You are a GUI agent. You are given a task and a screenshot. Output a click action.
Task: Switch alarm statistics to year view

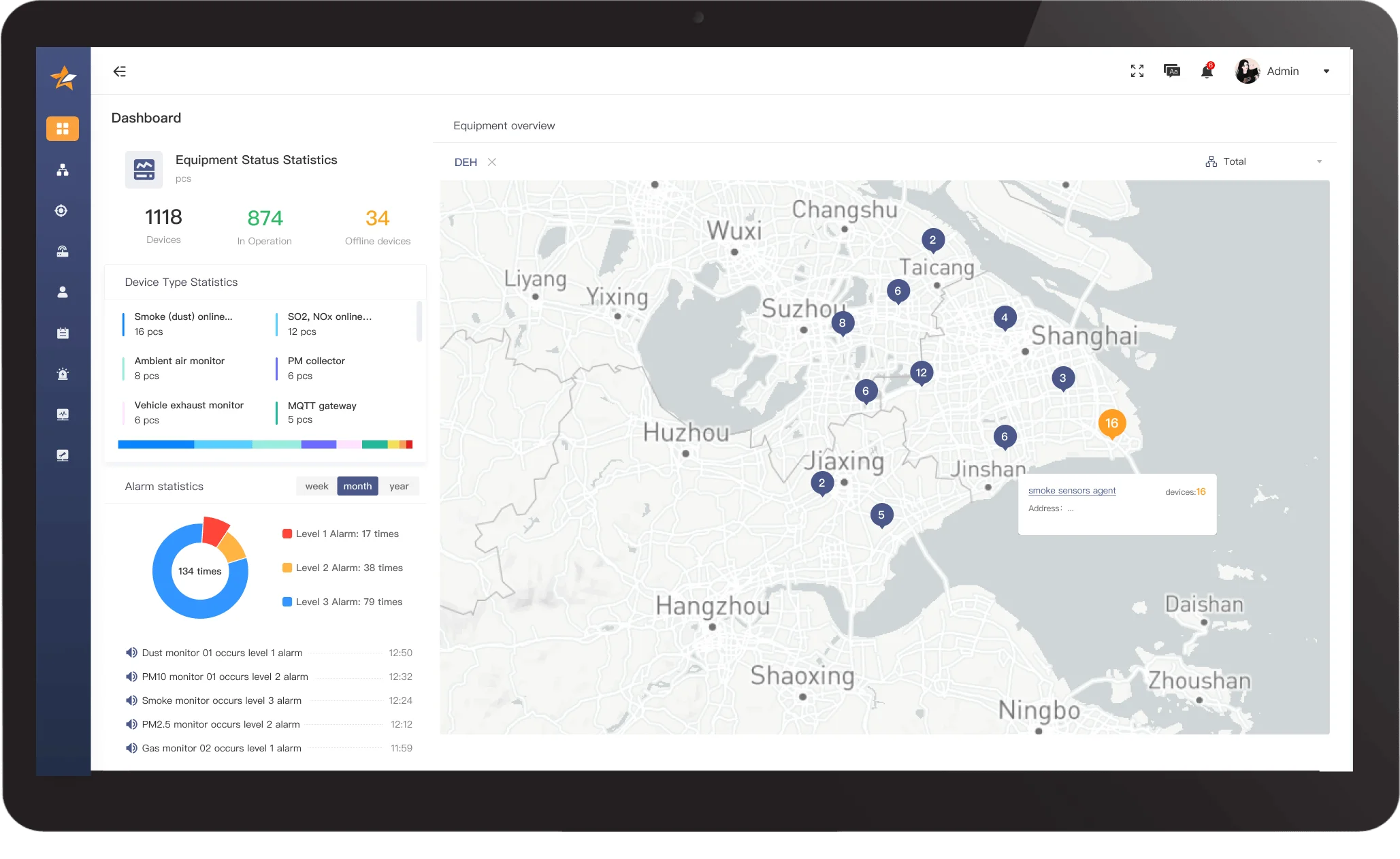[x=400, y=486]
